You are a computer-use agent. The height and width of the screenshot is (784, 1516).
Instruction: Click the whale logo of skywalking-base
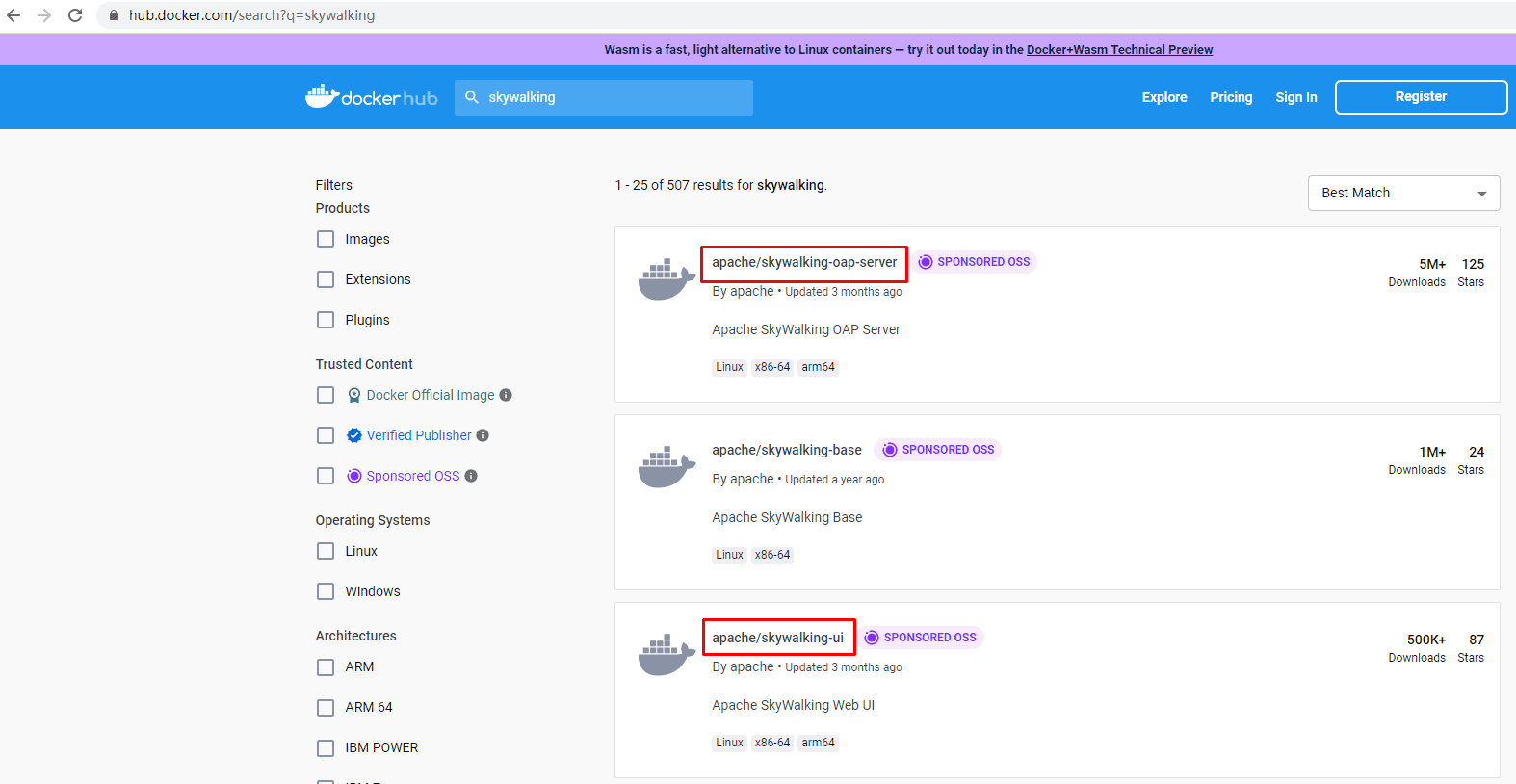(x=667, y=467)
